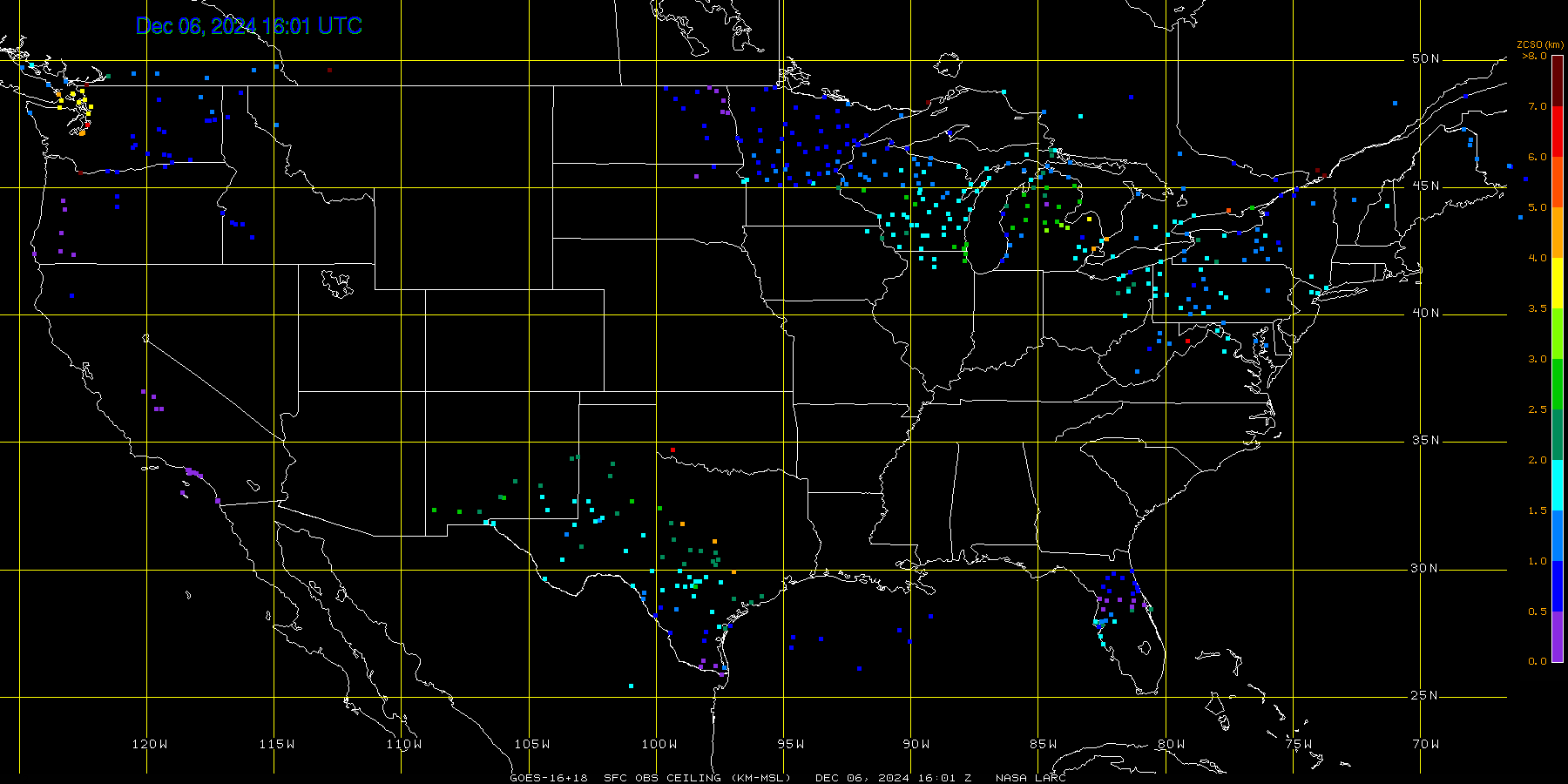Click the 3.0 colorbar label
Viewport: 1568px width, 784px height.
coord(1538,359)
